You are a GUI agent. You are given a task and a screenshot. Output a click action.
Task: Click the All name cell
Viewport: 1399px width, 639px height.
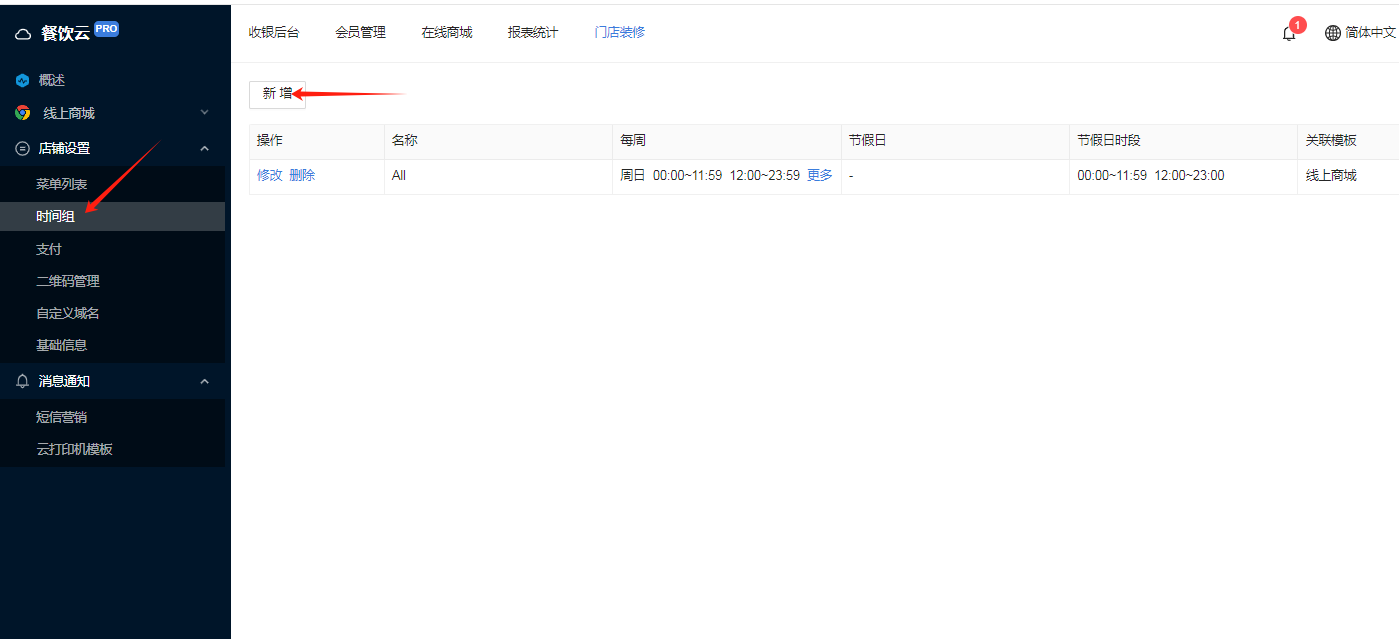498,176
